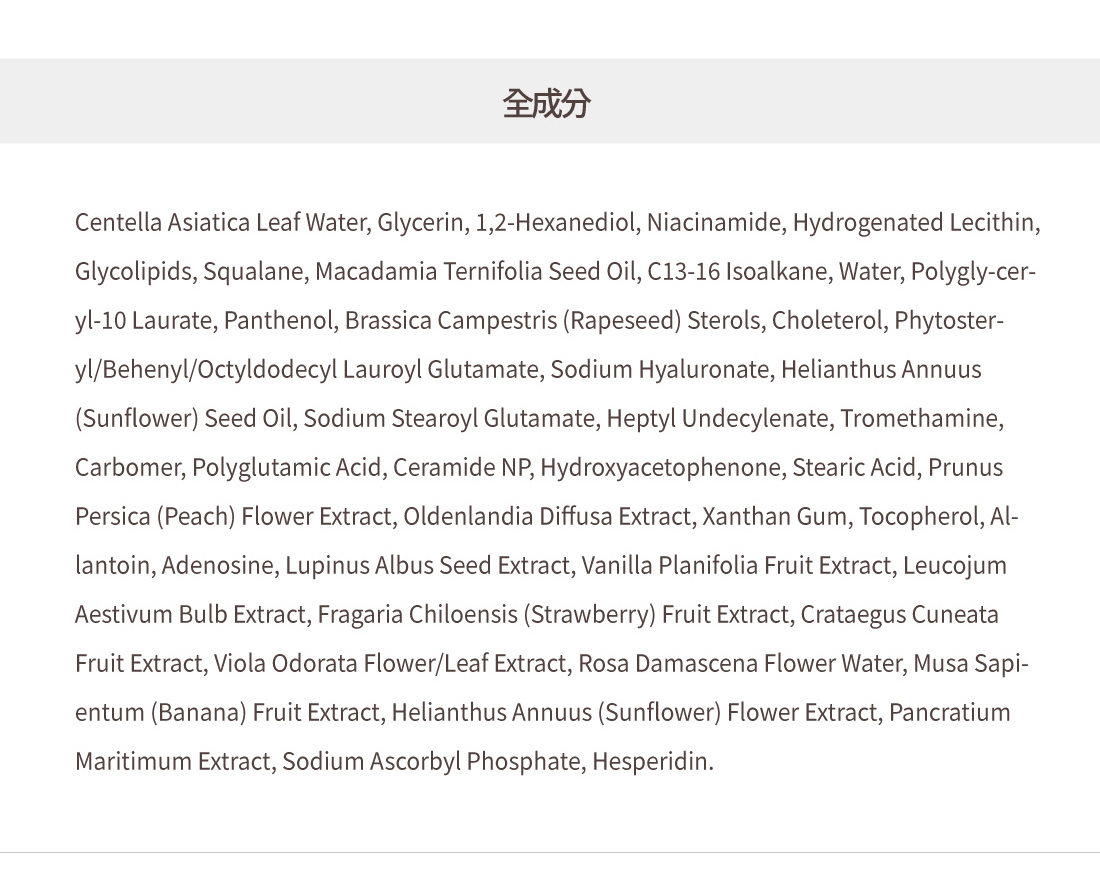The image size is (1100, 889).
Task: Click the ingredient Panthenol
Action: [280, 320]
